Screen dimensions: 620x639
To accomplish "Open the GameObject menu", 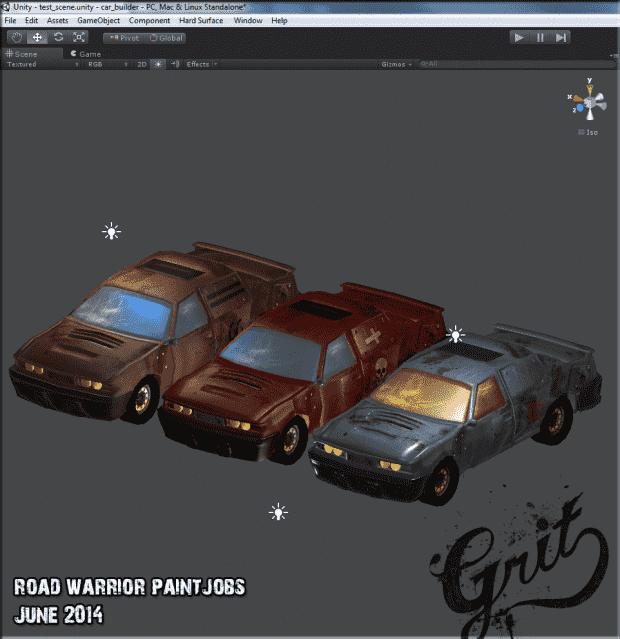I will click(98, 20).
